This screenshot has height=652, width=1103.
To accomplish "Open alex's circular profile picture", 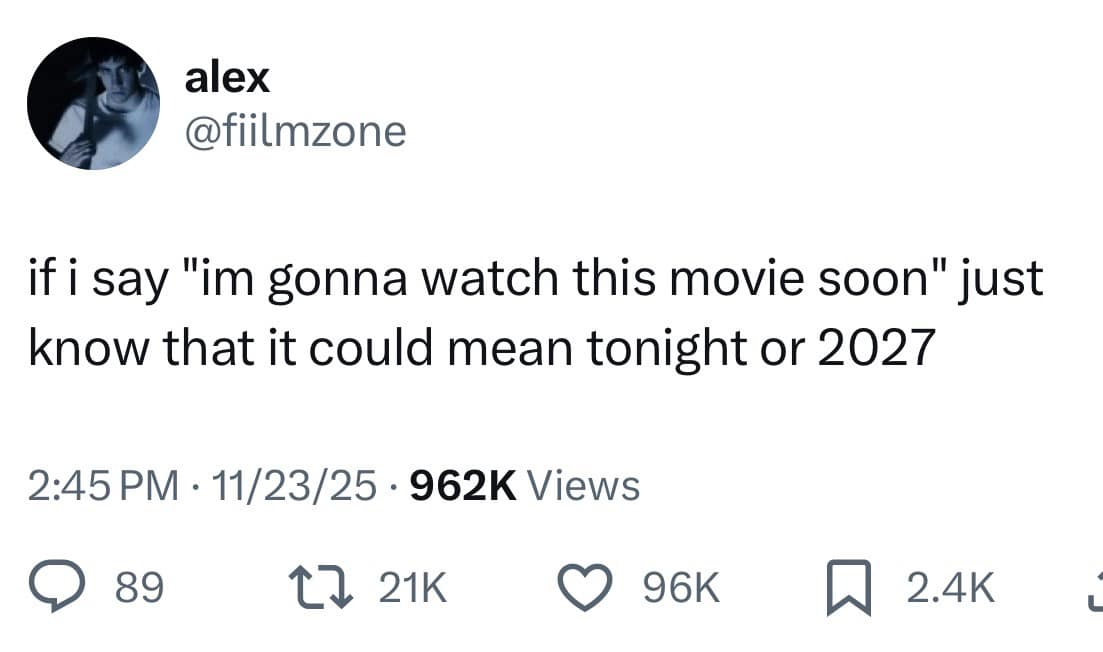I will (94, 103).
